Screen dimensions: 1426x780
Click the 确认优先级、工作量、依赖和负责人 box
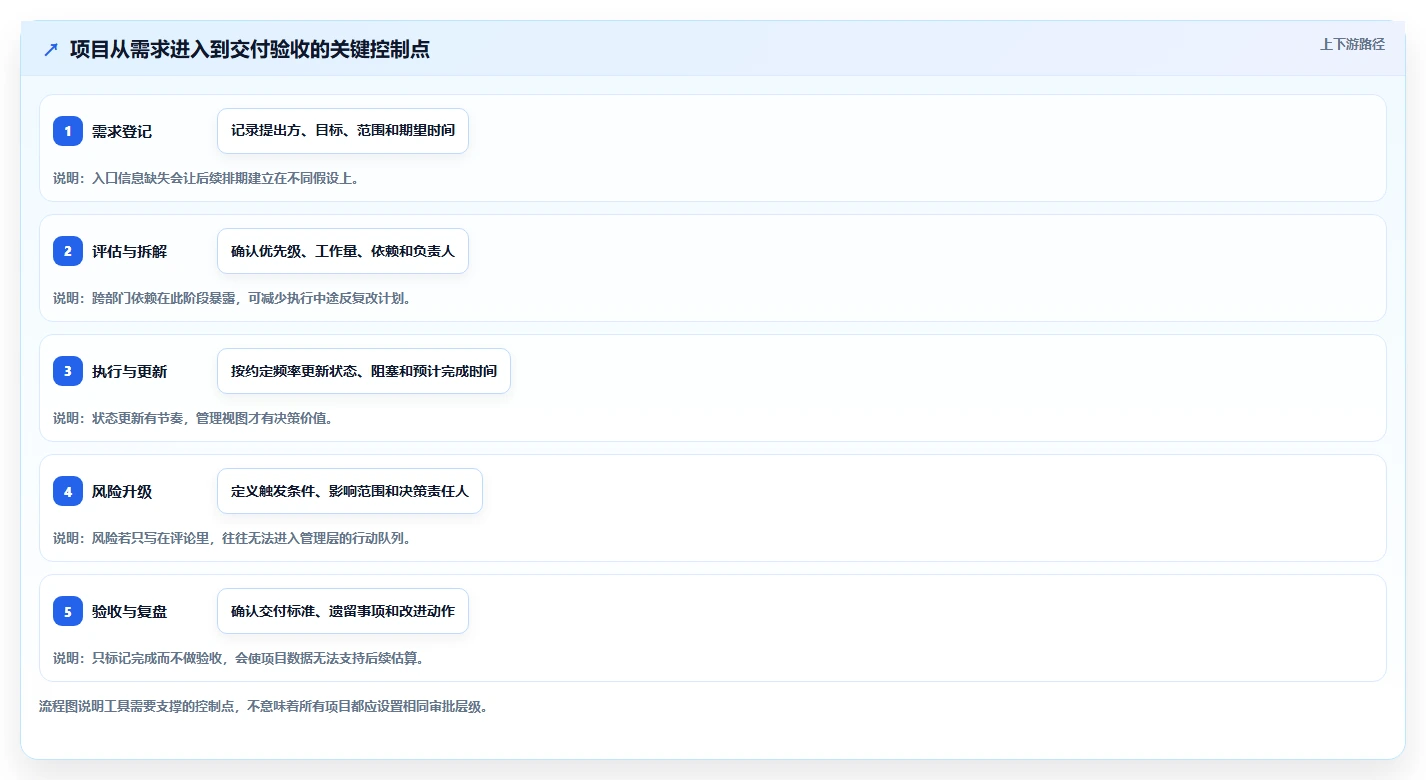[343, 251]
